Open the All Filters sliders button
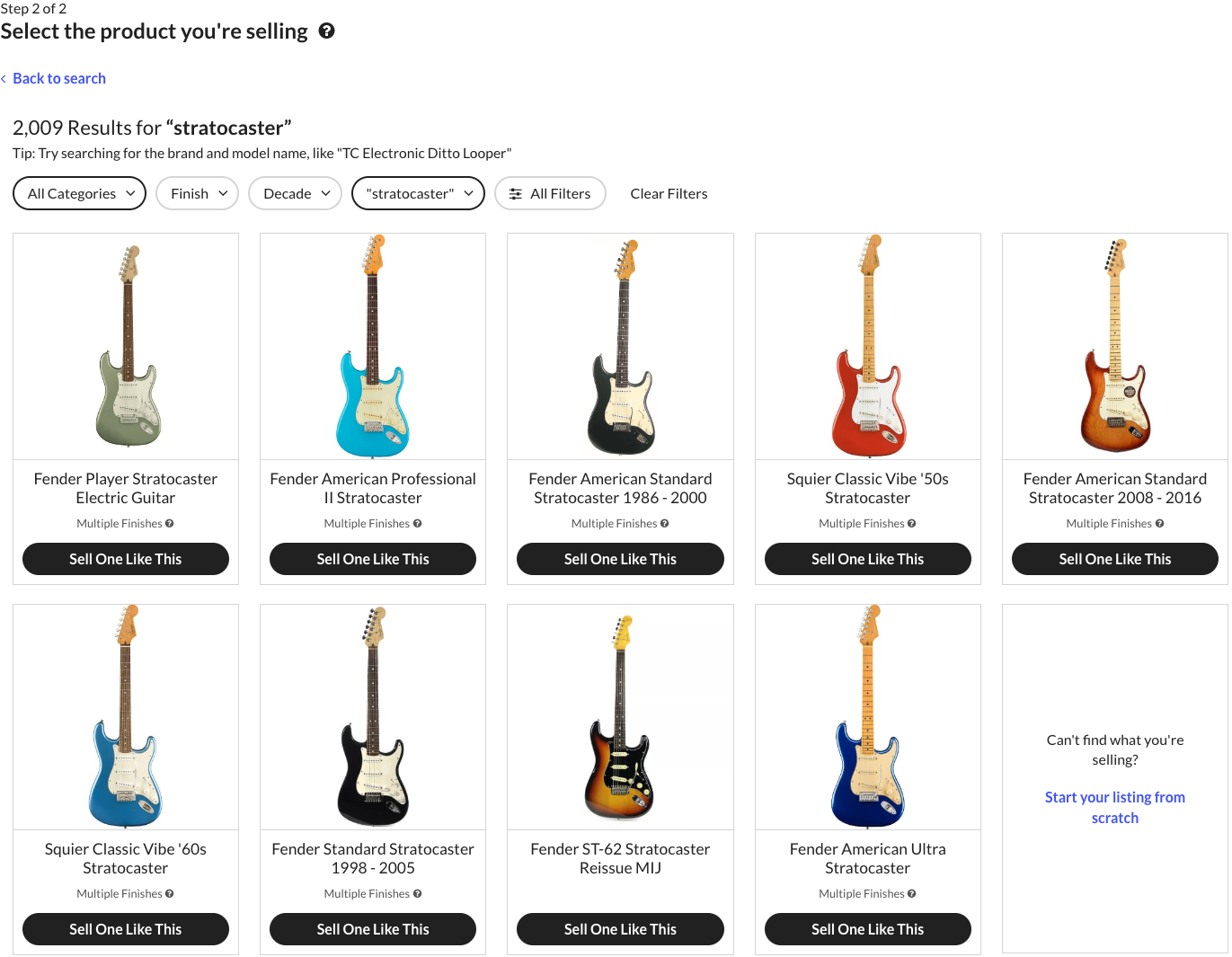This screenshot has height=957, width=1232. coord(550,193)
